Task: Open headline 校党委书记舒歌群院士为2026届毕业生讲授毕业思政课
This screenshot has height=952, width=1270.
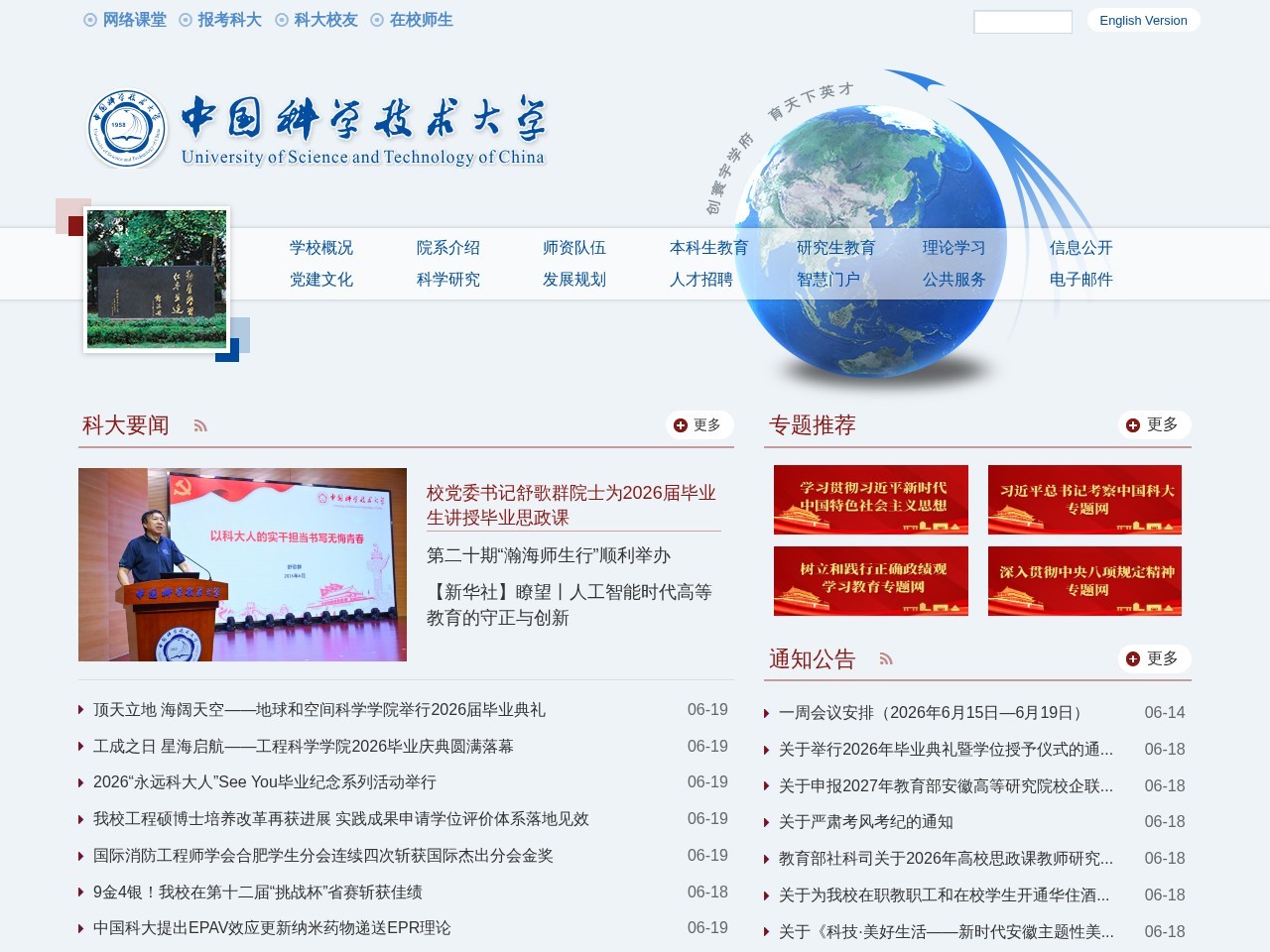Action: 571,505
